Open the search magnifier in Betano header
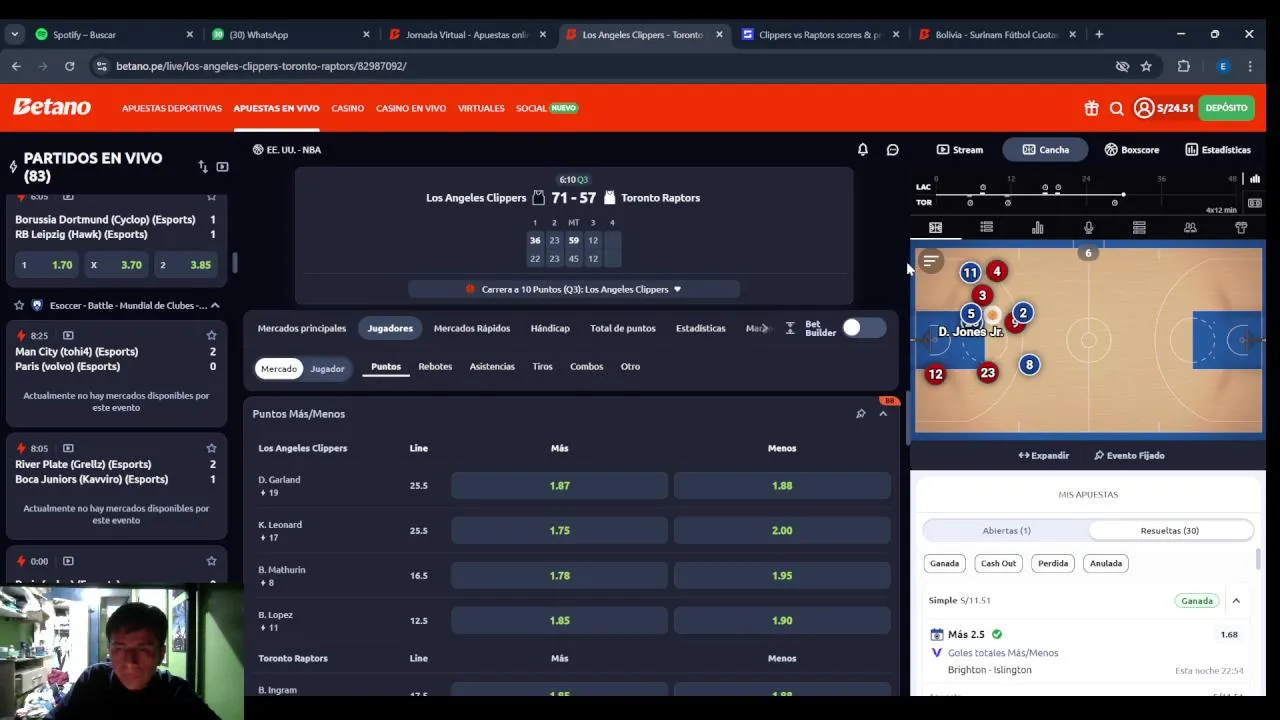The height and width of the screenshot is (720, 1280). click(1117, 108)
